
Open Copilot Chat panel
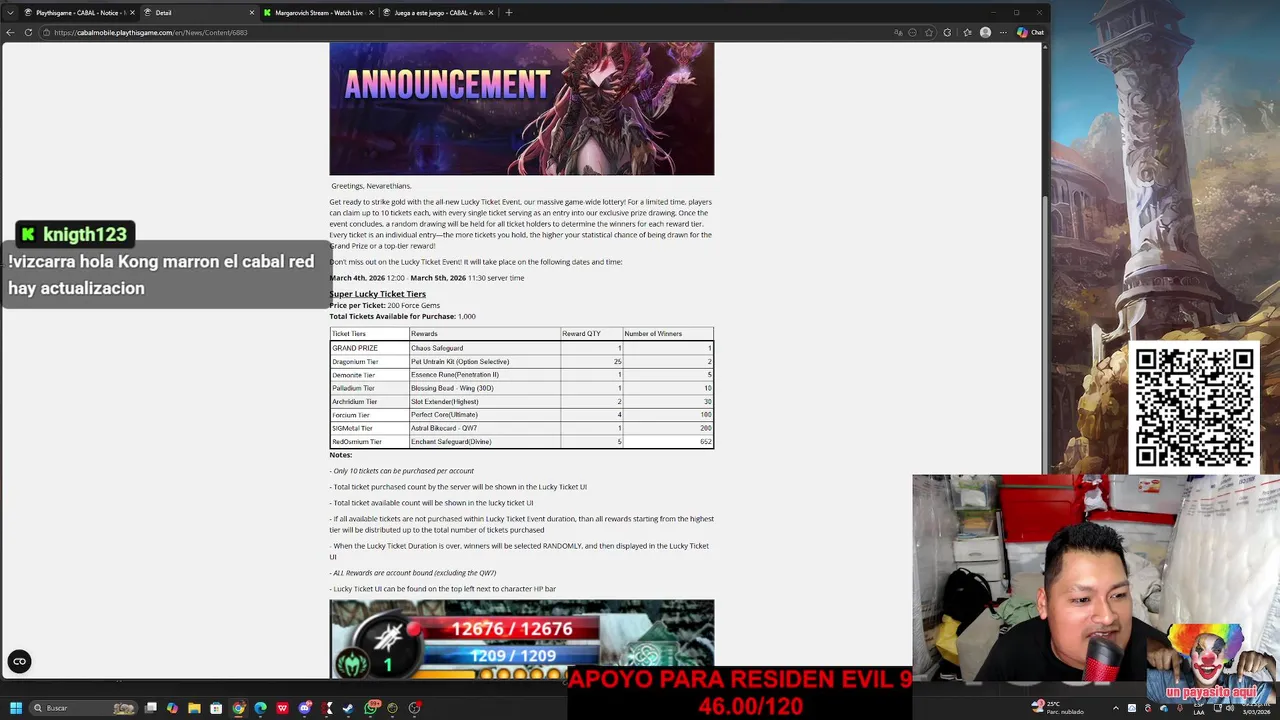[x=1030, y=32]
